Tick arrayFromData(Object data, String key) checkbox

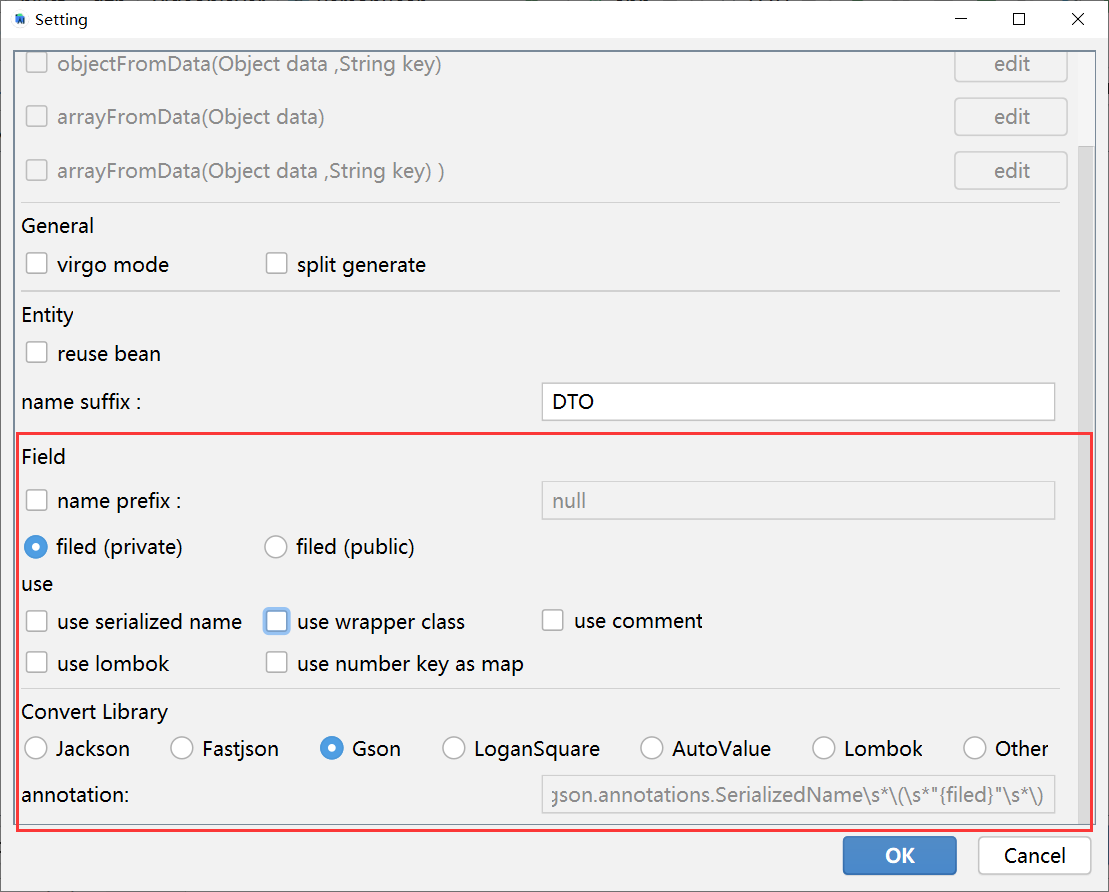click(x=37, y=170)
